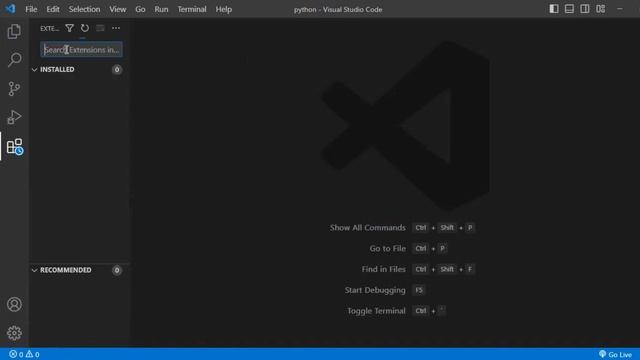Open the Selection menu
The width and height of the screenshot is (640, 360).
84,9
